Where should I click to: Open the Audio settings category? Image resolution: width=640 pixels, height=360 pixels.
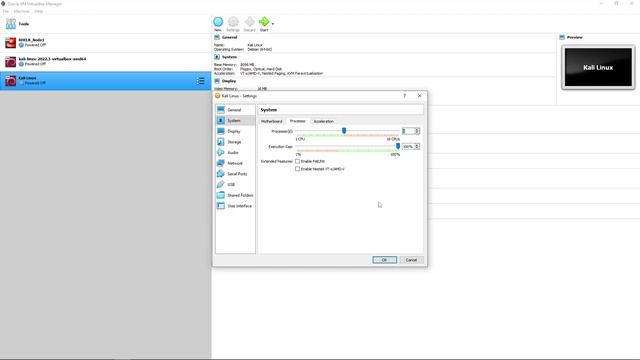236,152
